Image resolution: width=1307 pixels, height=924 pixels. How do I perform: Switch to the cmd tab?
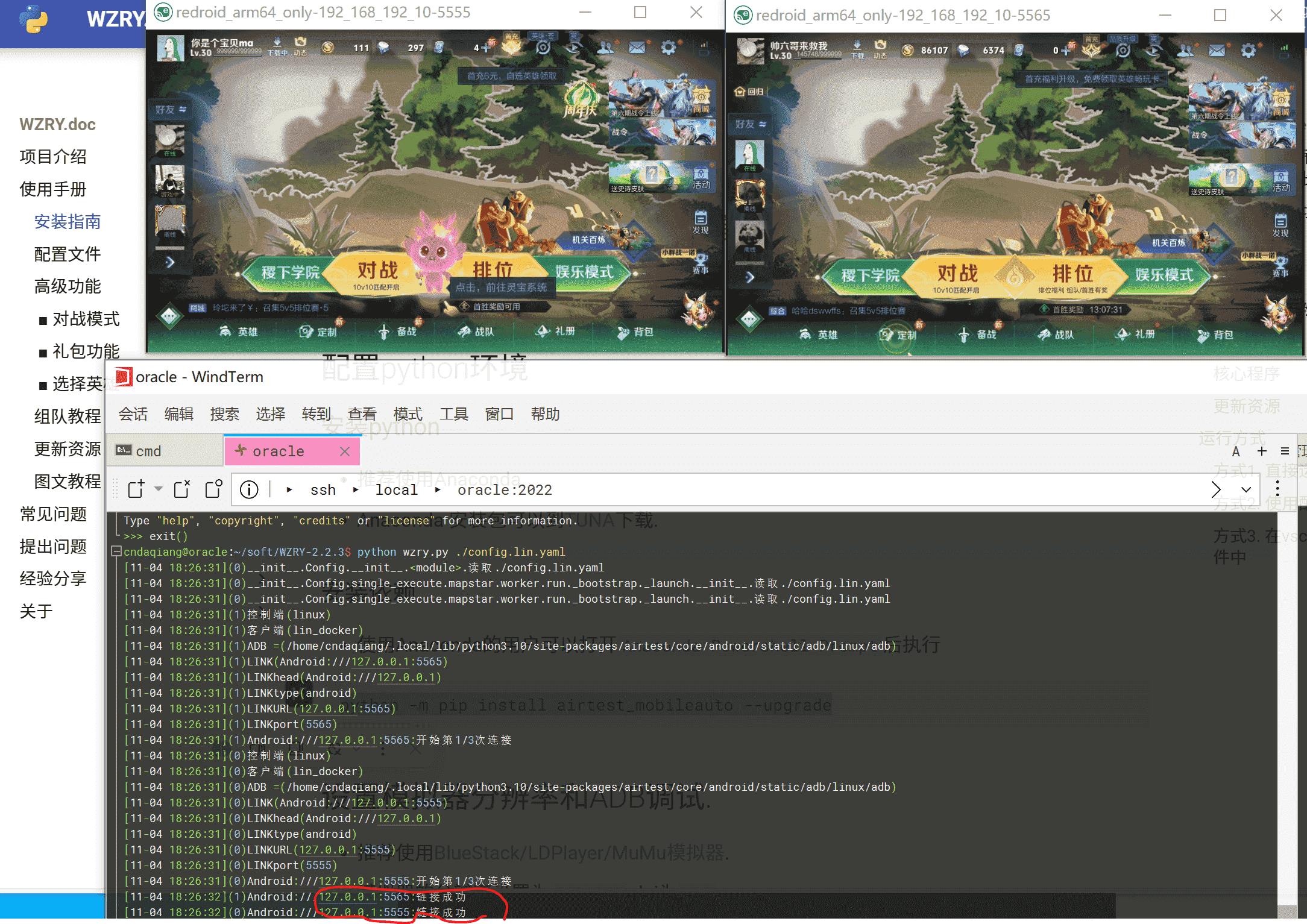(x=148, y=451)
